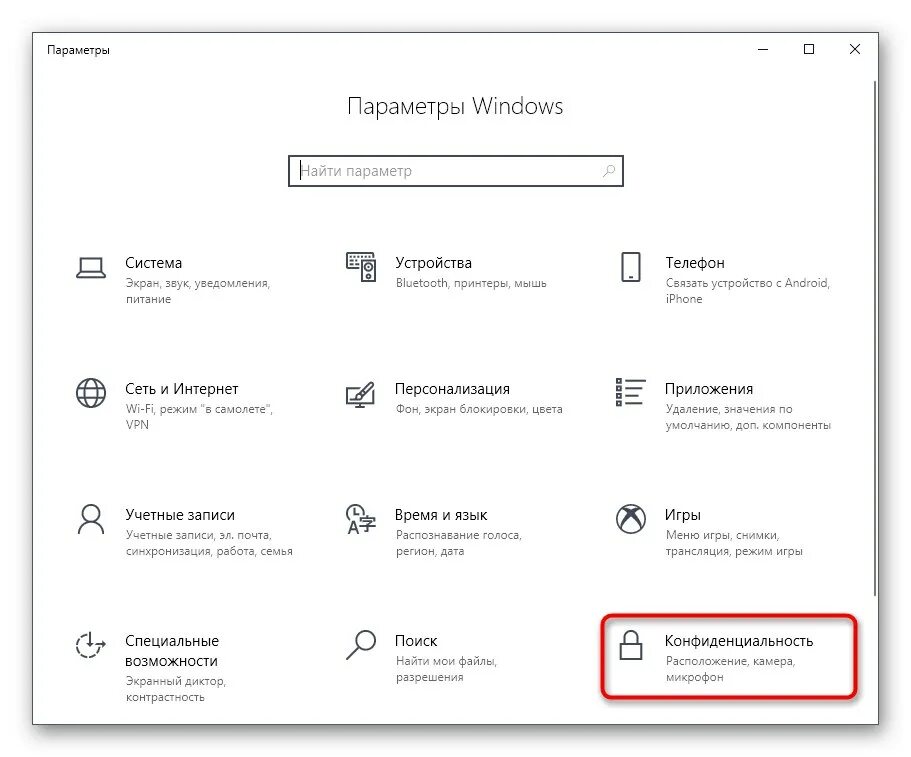
Task: Click the text Фон, экран блокировки, цвета
Action: pyautogui.click(x=479, y=409)
